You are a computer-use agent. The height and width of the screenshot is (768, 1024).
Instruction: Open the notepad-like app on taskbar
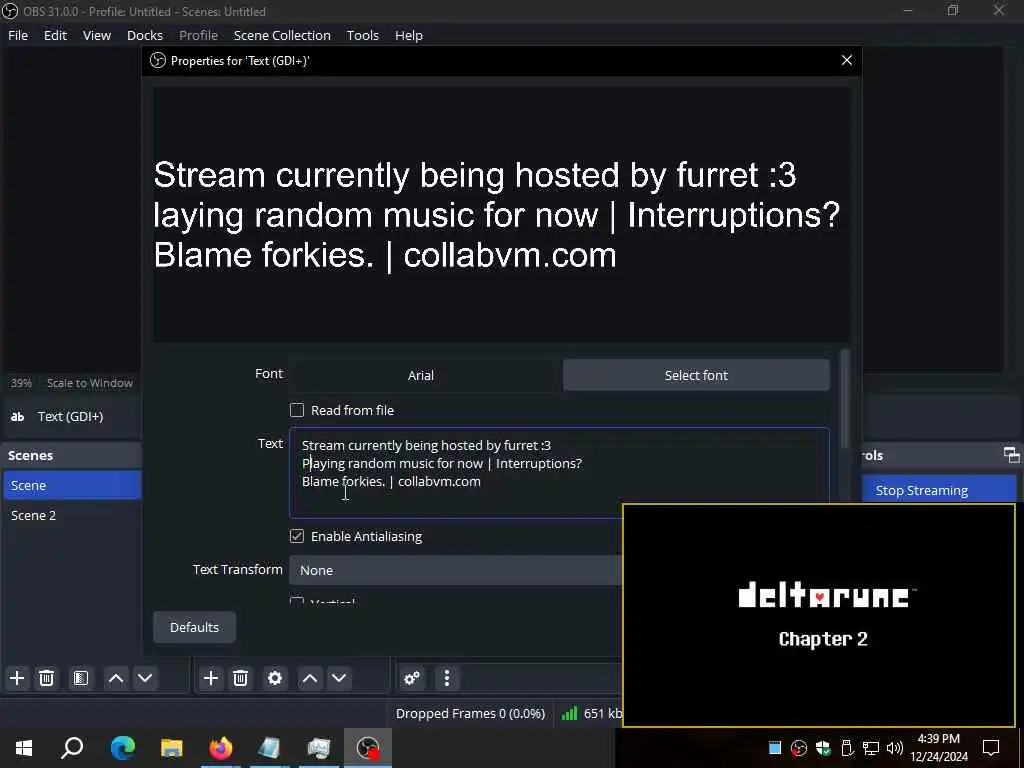click(269, 748)
